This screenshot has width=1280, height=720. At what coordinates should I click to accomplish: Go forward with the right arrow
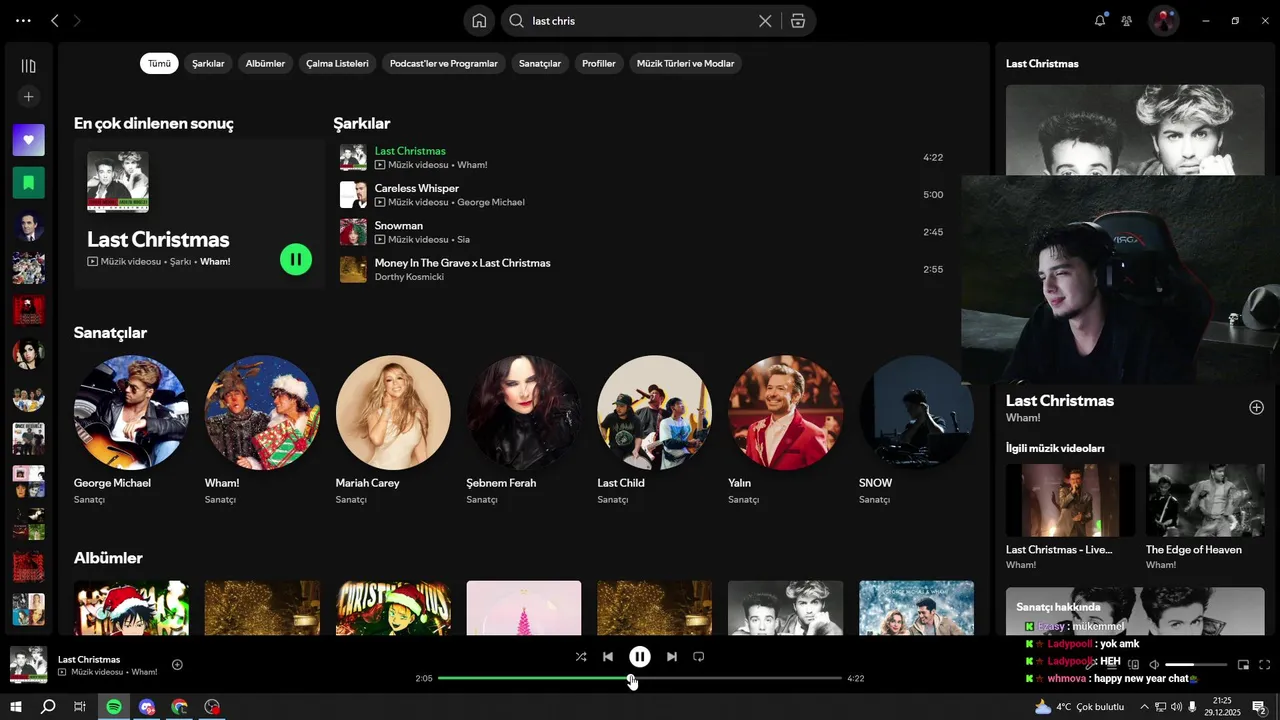point(77,20)
